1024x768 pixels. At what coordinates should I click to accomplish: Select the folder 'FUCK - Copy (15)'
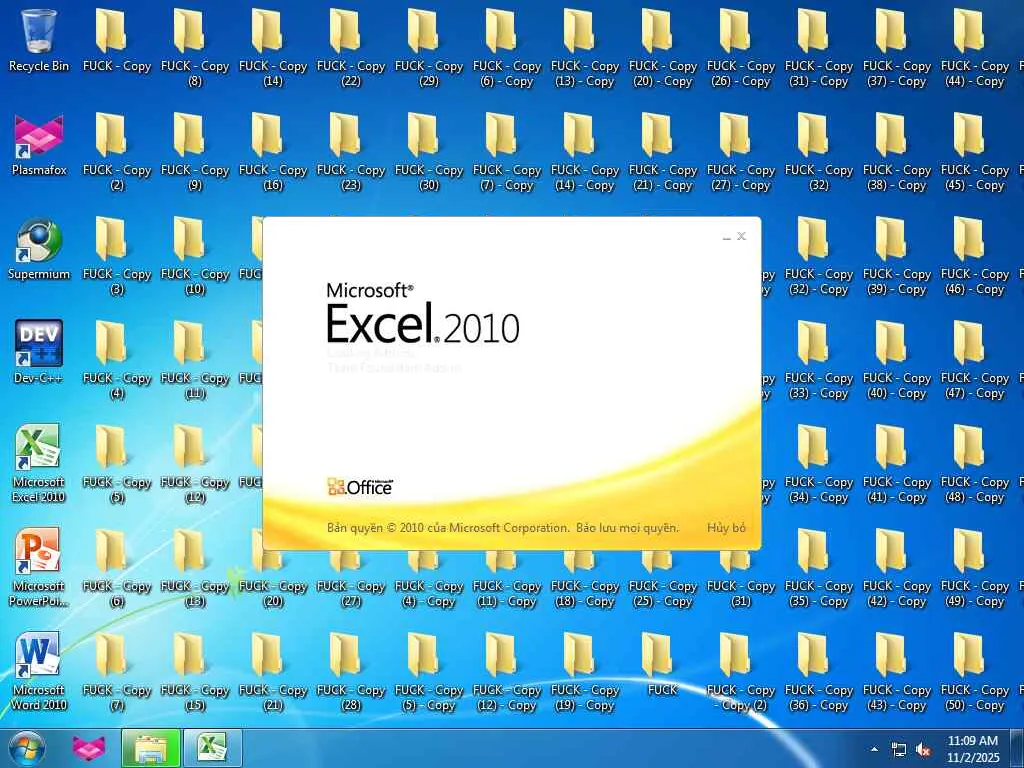pos(195,671)
